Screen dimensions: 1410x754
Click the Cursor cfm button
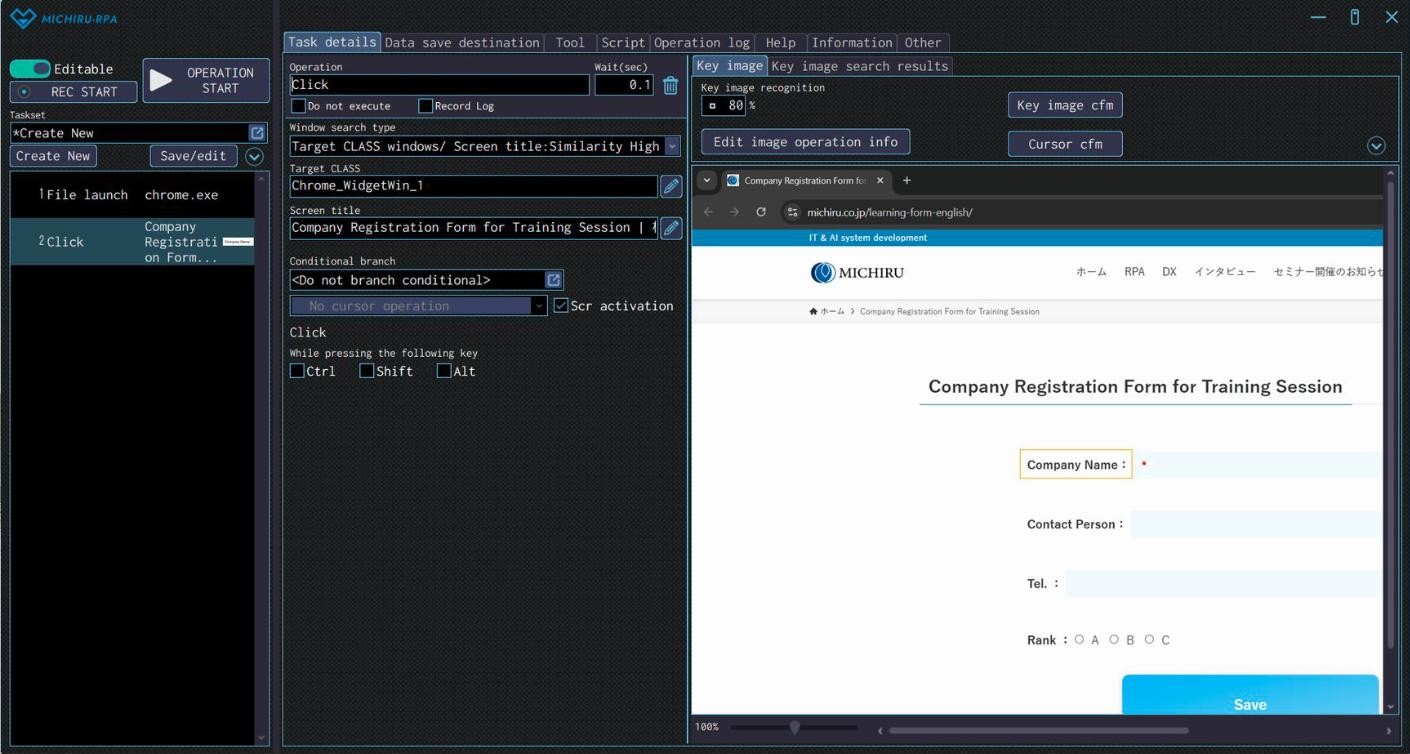click(1065, 144)
